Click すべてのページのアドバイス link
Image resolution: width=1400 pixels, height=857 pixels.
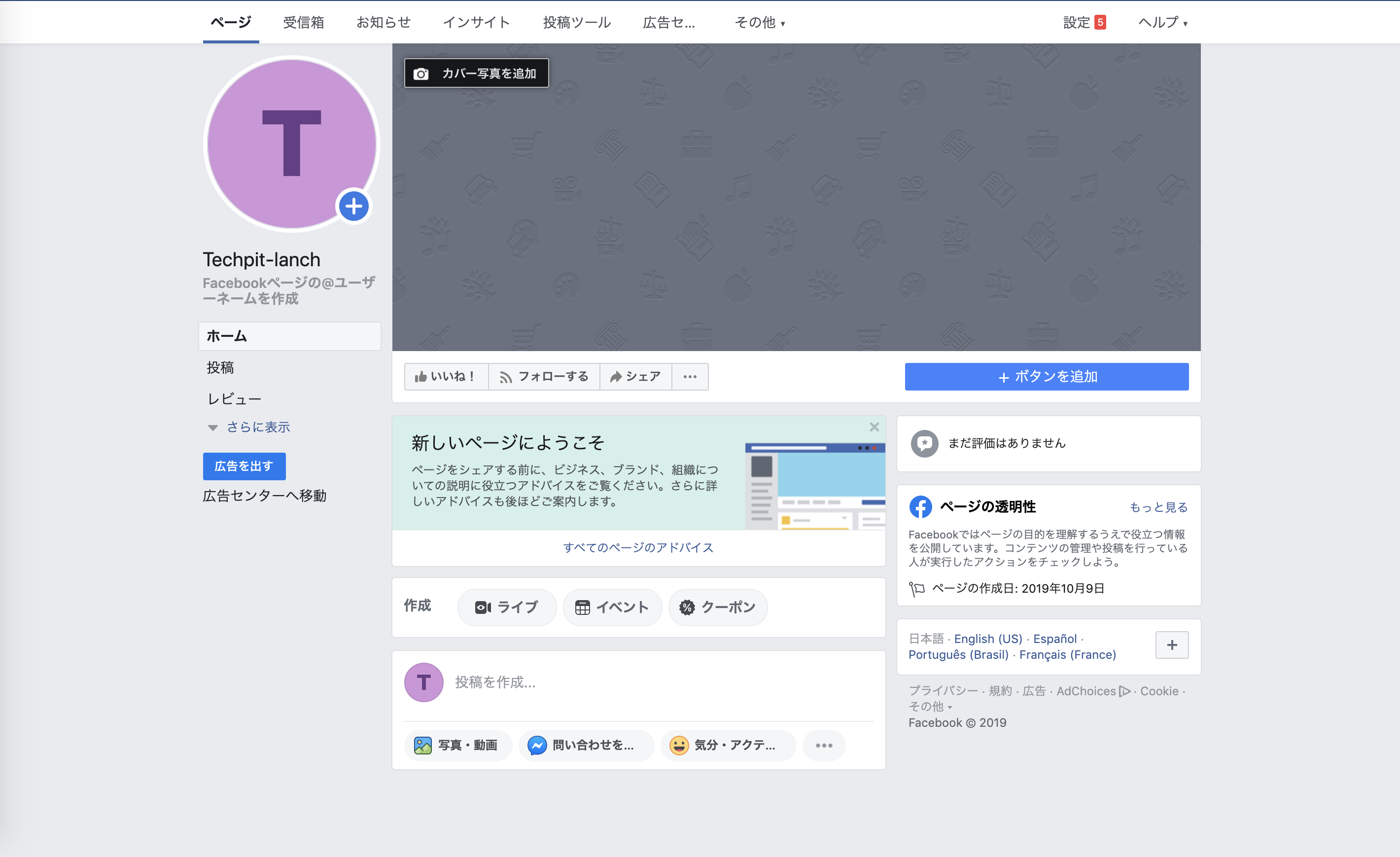tap(638, 547)
